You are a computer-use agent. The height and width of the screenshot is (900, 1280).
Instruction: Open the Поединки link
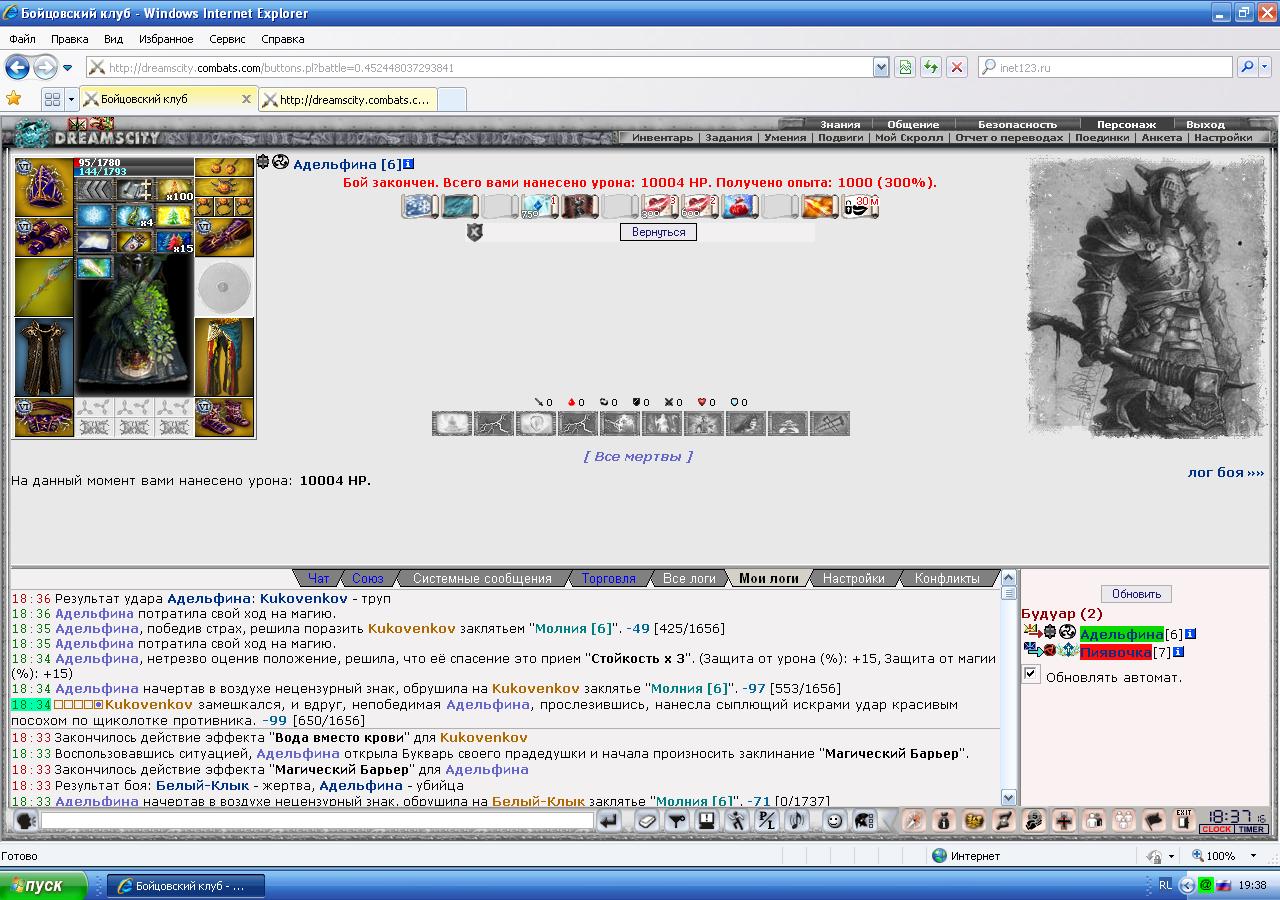point(1102,138)
